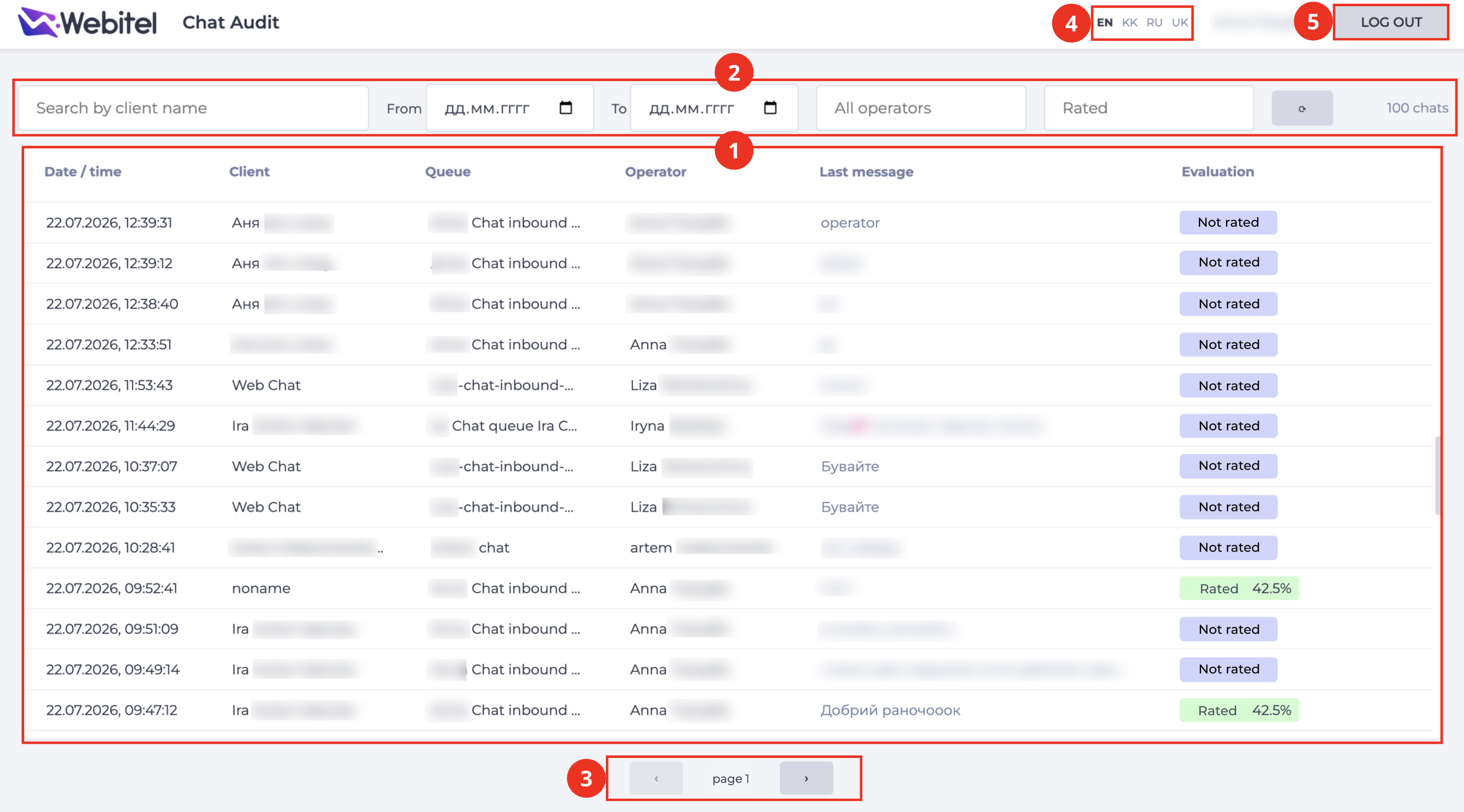Image resolution: width=1464 pixels, height=812 pixels.
Task: Open the last message link 'operator'
Action: pyautogui.click(x=850, y=223)
